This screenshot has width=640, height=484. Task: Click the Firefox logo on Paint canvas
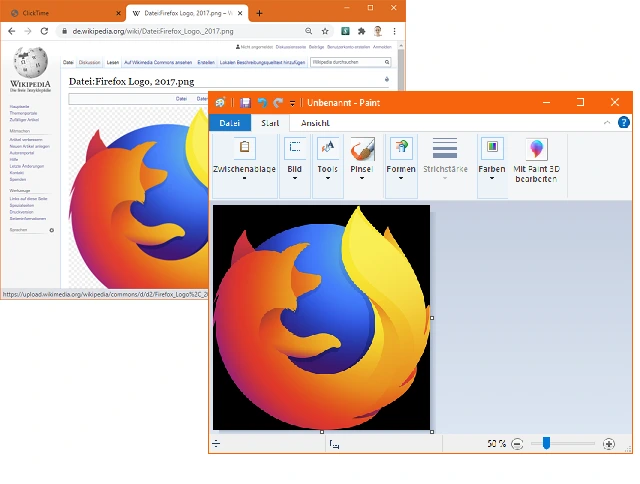coord(322,318)
